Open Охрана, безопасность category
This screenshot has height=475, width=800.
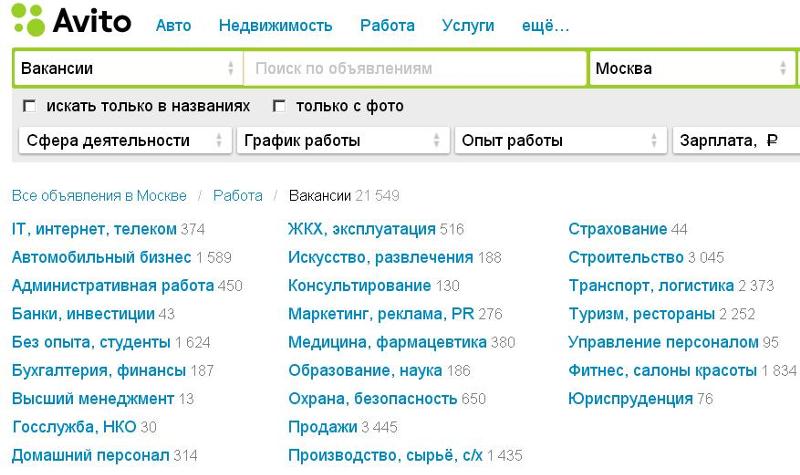372,398
